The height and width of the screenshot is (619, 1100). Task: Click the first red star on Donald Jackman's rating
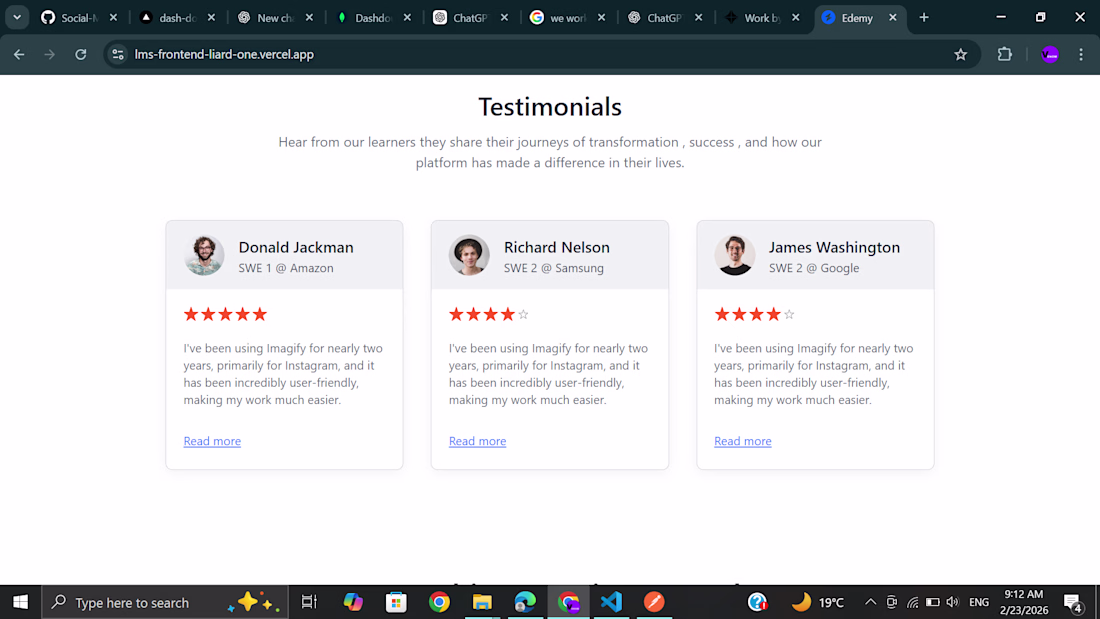click(x=191, y=314)
